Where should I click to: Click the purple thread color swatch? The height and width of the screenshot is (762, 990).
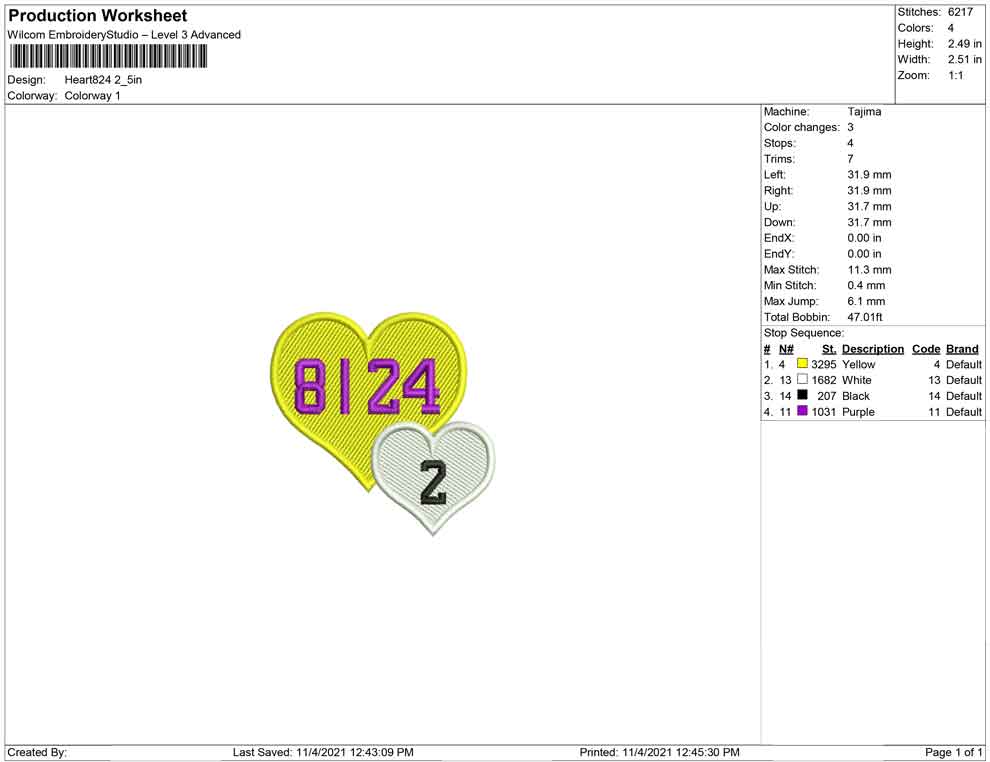802,411
